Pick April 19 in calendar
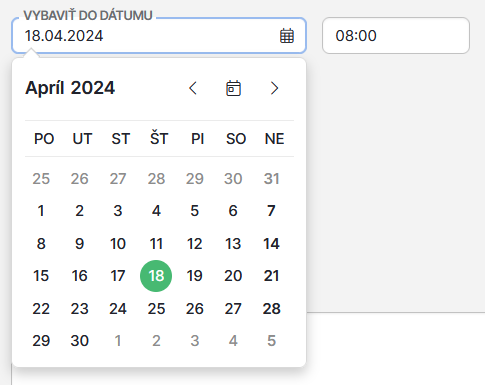Screen dimensions: 485x385 coord(195,276)
